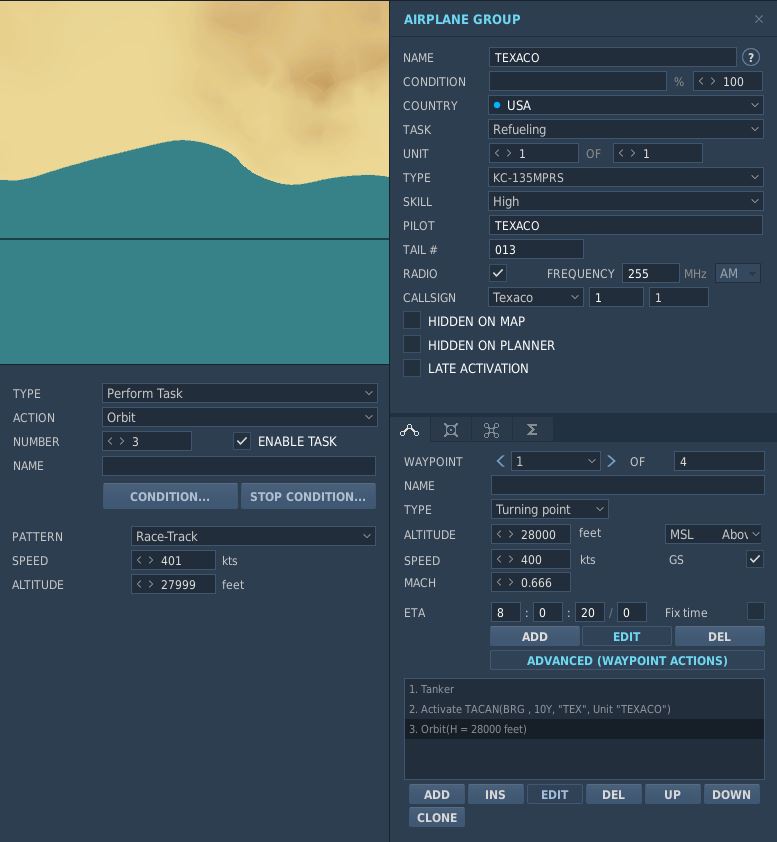The width and height of the screenshot is (777, 842).
Task: Click the action list DEL button beside UP
Action: point(613,794)
